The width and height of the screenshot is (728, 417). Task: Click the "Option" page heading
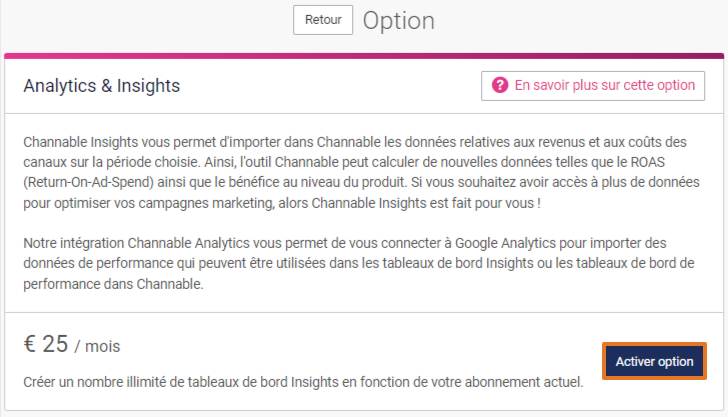click(x=398, y=21)
